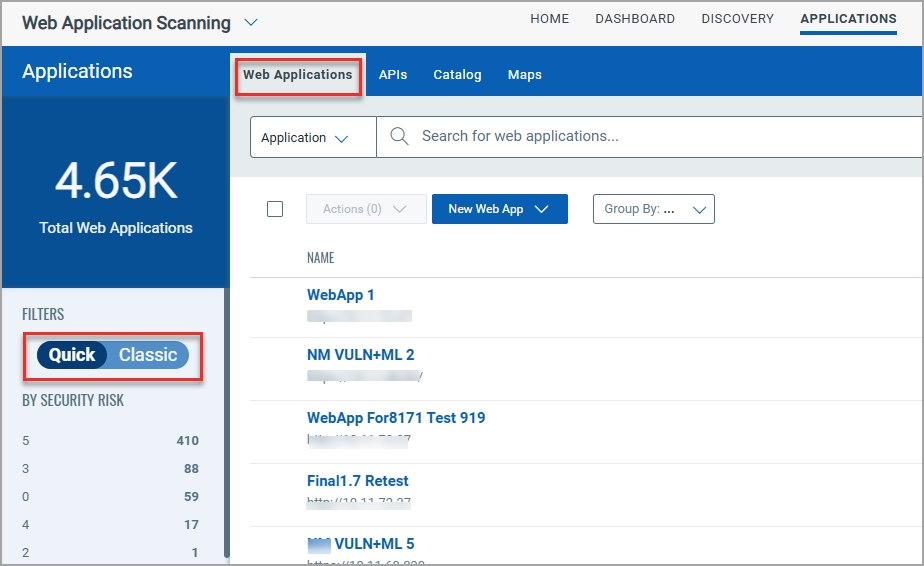Filter by security risk level 5
Image resolution: width=924 pixels, height=566 pixels.
pos(26,441)
